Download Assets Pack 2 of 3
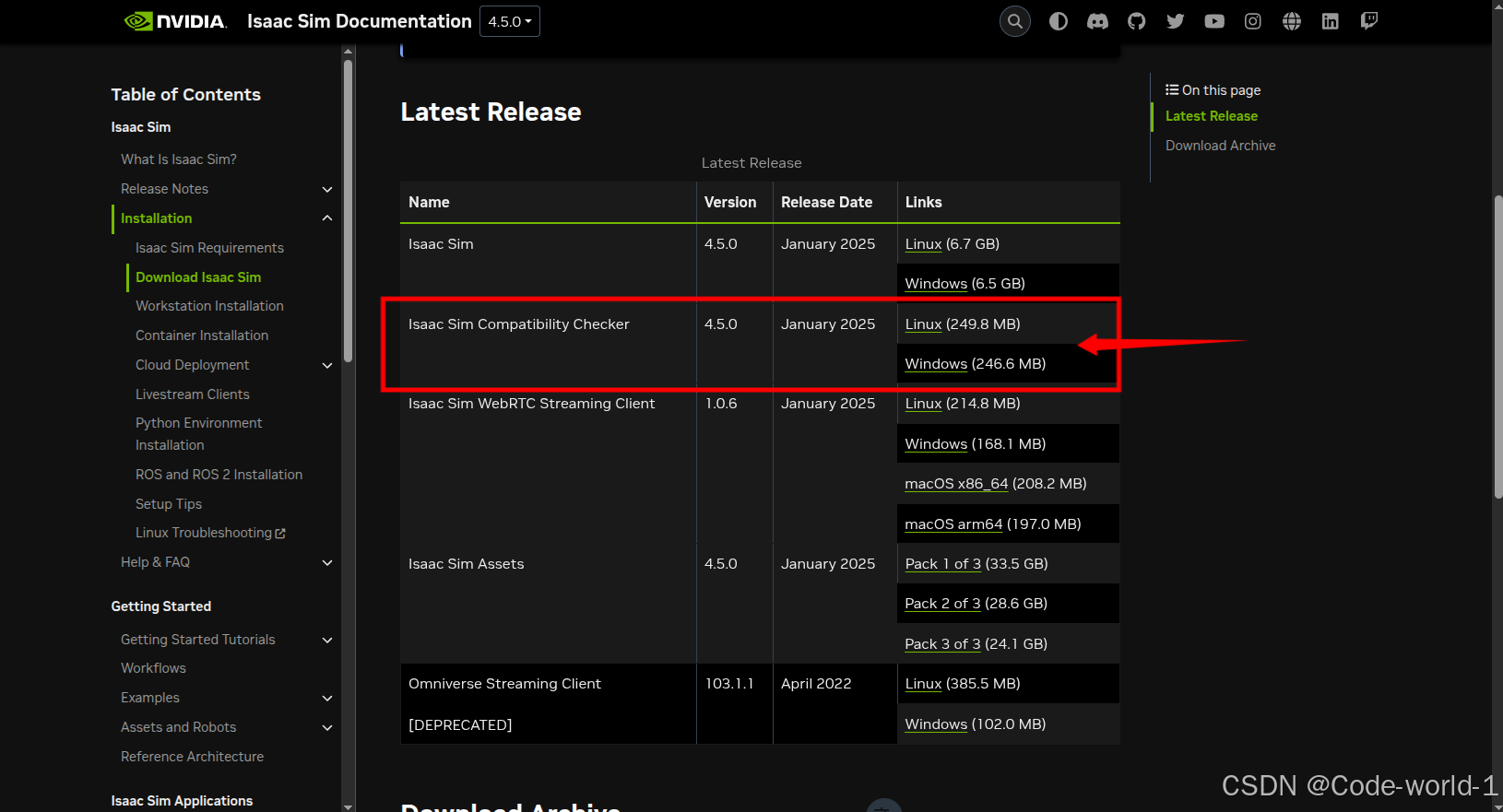Image resolution: width=1503 pixels, height=812 pixels. click(x=942, y=604)
